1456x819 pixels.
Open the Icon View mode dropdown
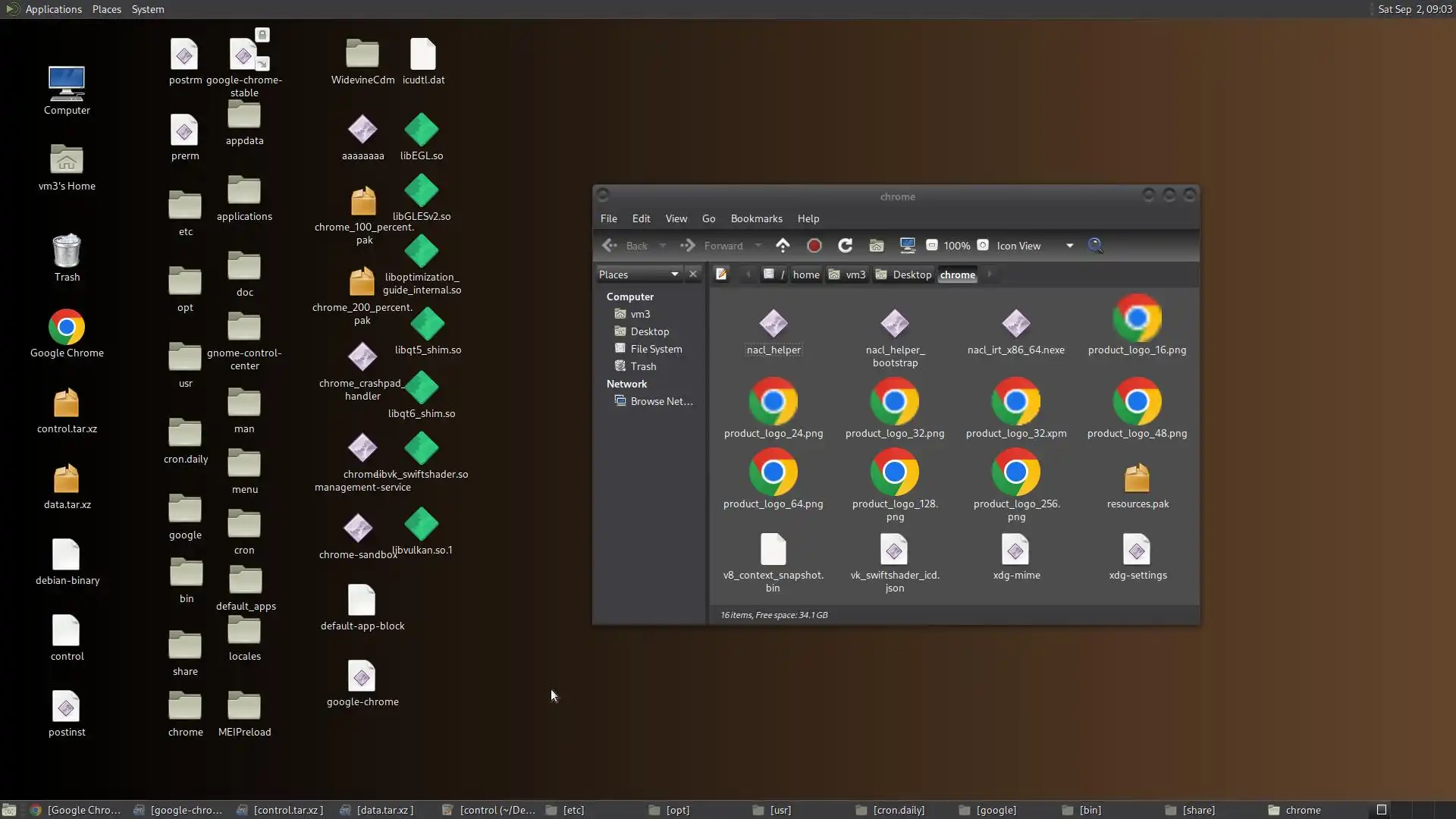(x=1069, y=246)
